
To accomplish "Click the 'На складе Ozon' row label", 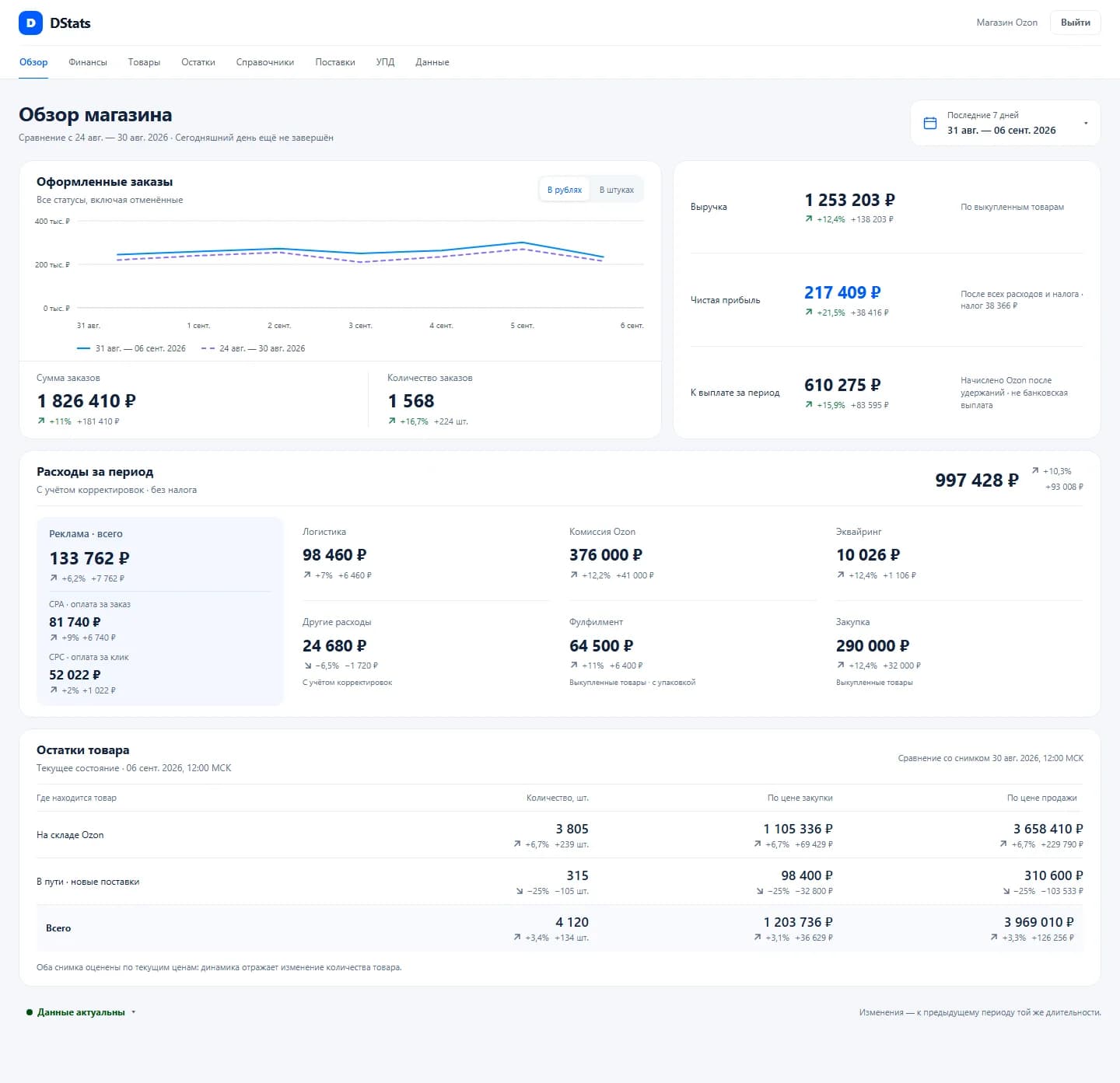I will point(70,835).
